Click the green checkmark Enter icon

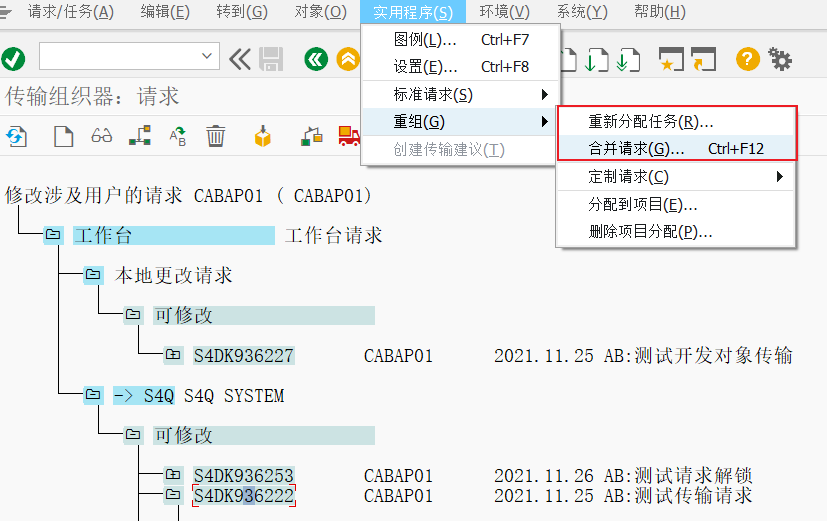click(13, 59)
